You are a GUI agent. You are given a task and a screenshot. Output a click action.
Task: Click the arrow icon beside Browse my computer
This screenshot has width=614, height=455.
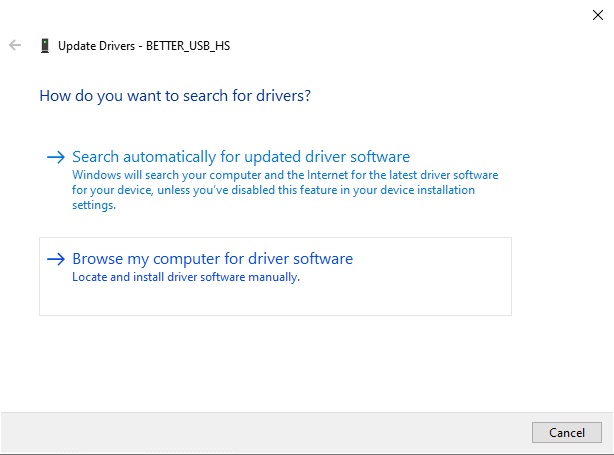56,259
